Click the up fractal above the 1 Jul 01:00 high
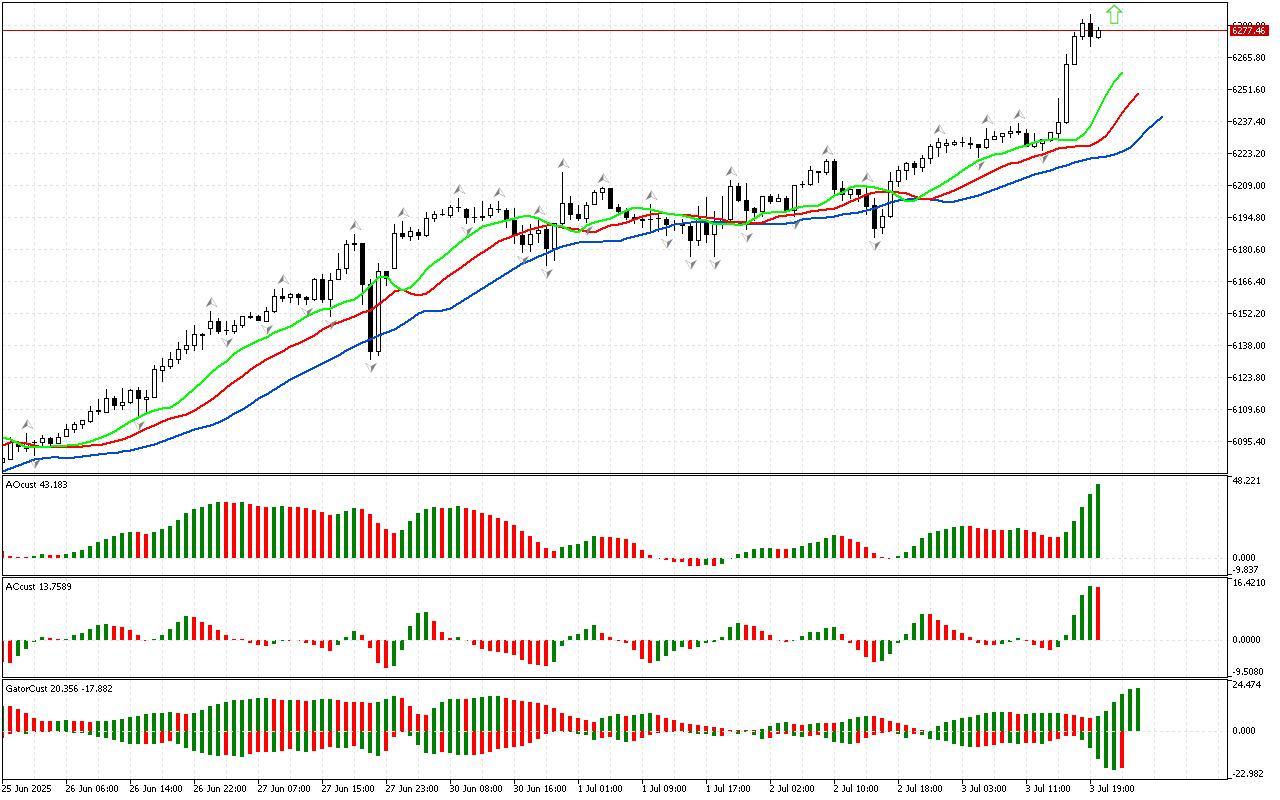1280x800 pixels. pyautogui.click(x=603, y=178)
